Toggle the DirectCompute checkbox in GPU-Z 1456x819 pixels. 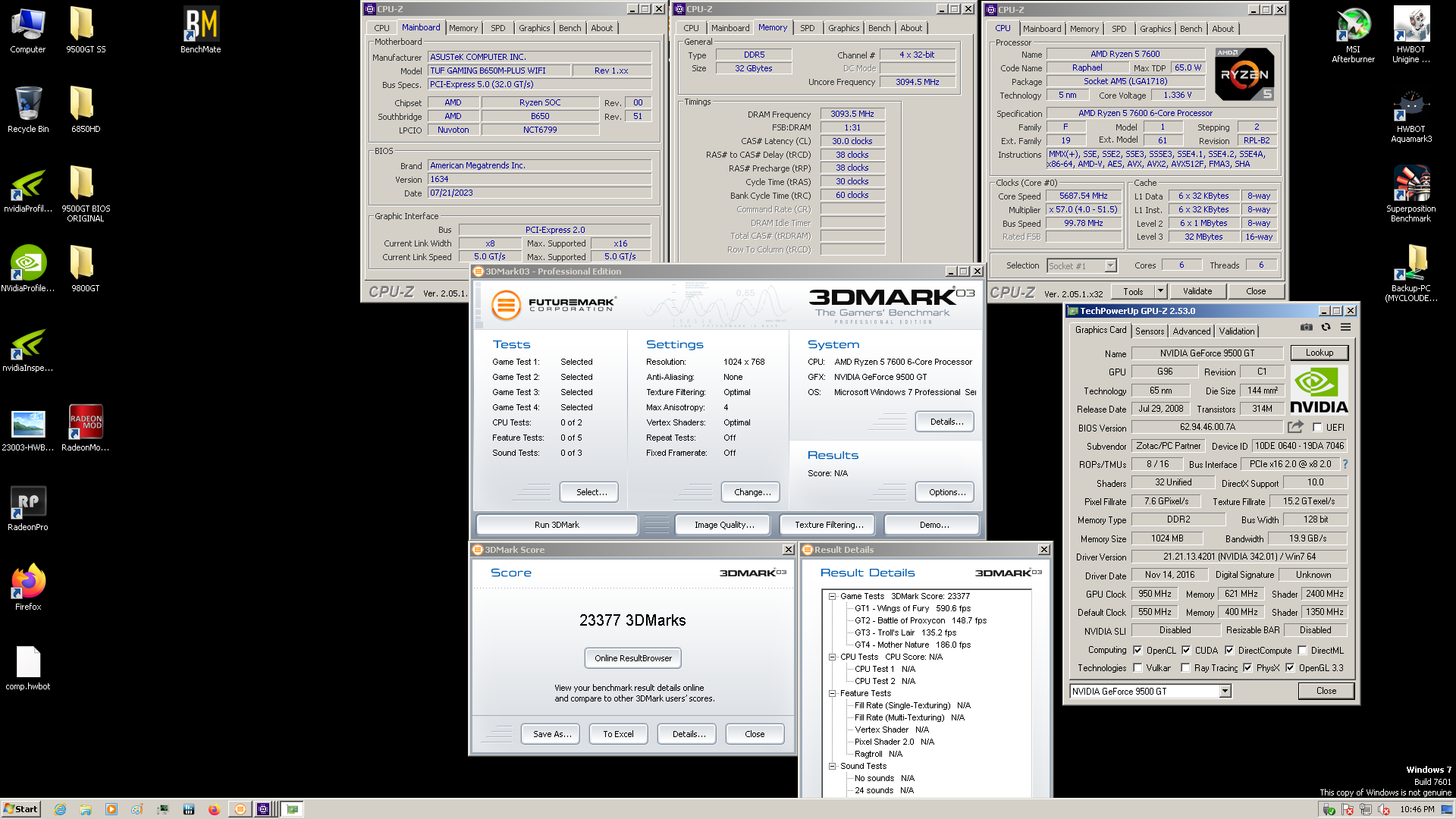tap(1229, 650)
